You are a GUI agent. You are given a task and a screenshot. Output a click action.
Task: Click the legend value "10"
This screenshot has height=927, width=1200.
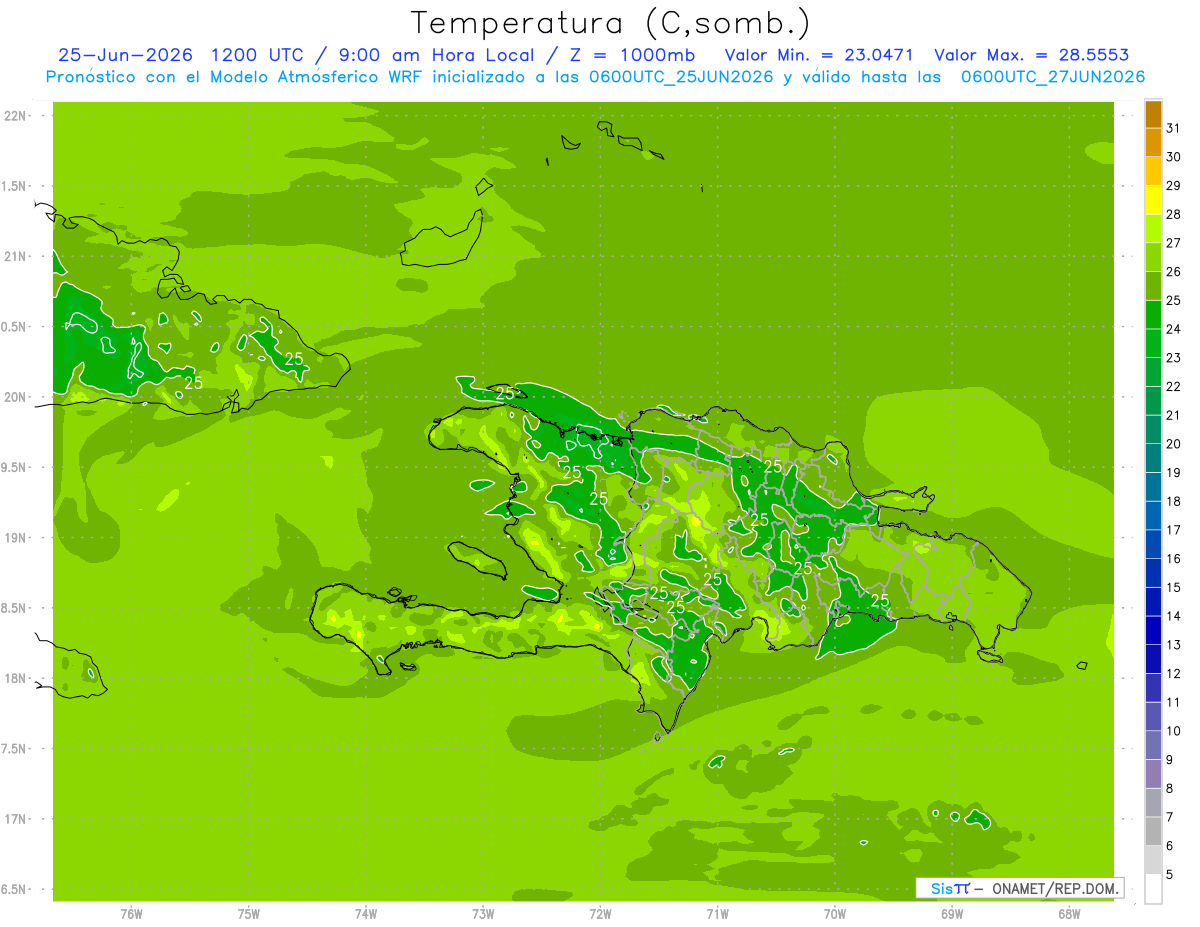1173,730
